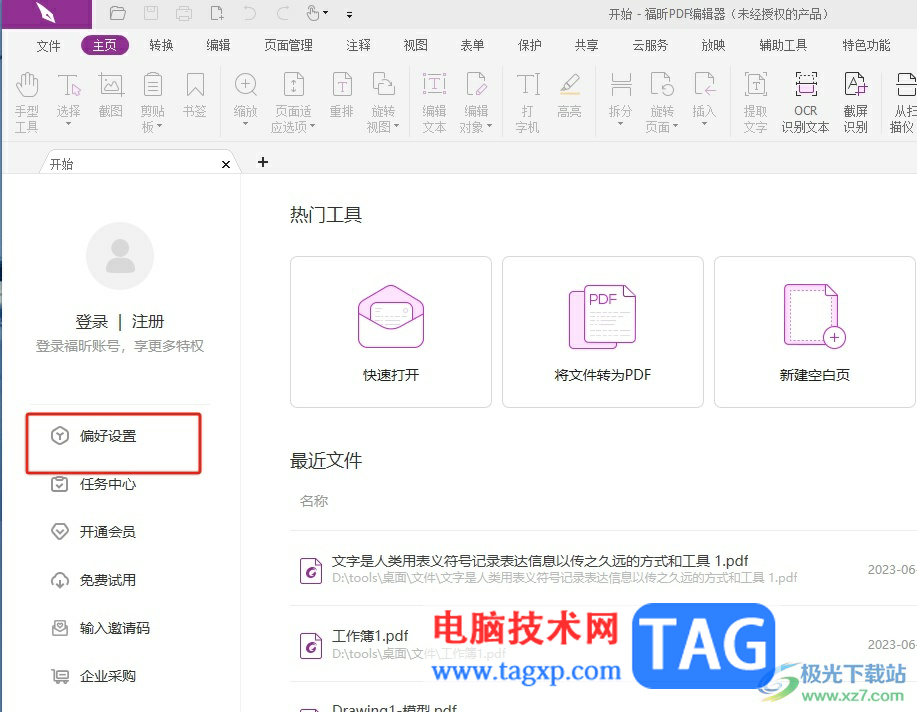Click the Split (拆分) icon
The image size is (917, 712).
620,85
